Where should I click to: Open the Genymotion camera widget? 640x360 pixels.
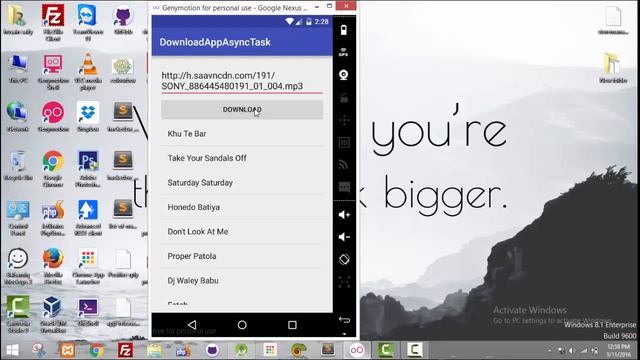click(x=344, y=75)
